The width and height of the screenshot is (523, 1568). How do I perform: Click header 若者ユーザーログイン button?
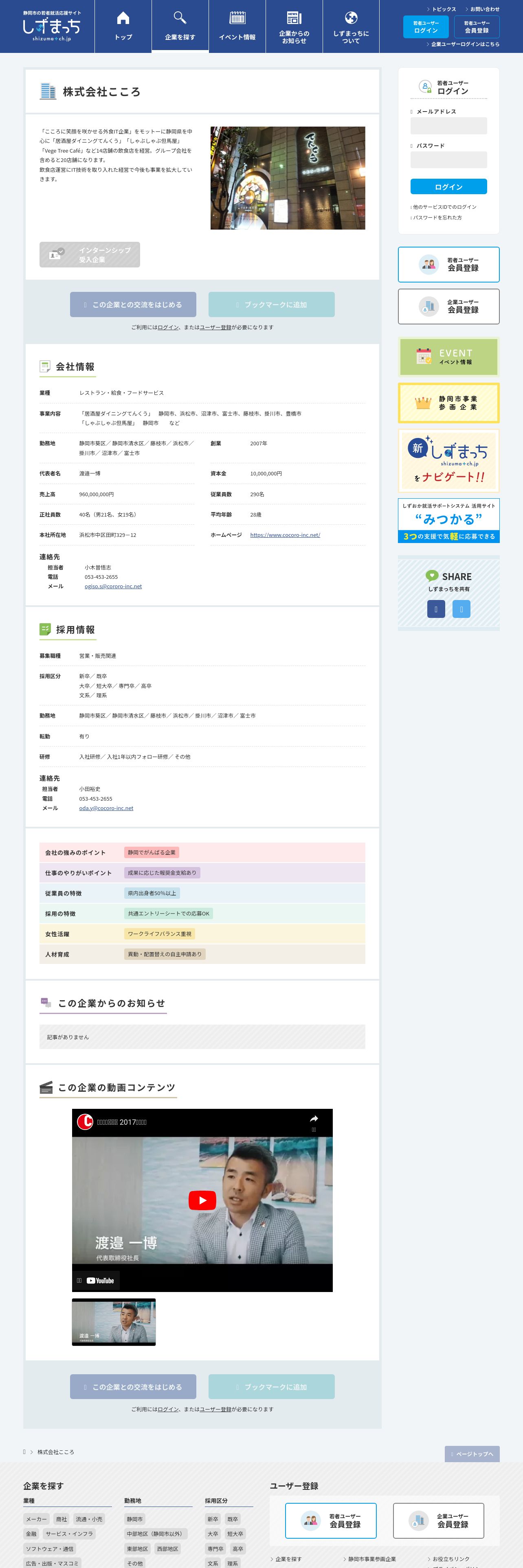coord(426,27)
